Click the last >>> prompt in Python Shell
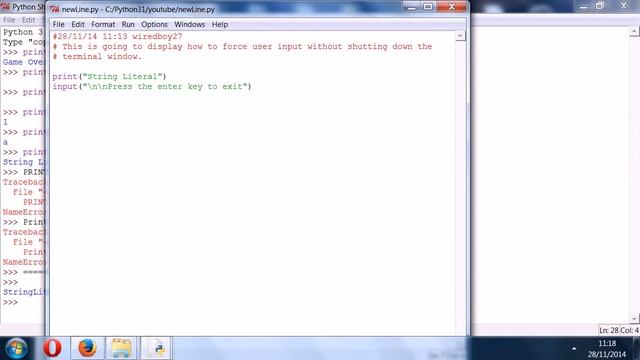The width and height of the screenshot is (640, 360). pyautogui.click(x=11, y=302)
